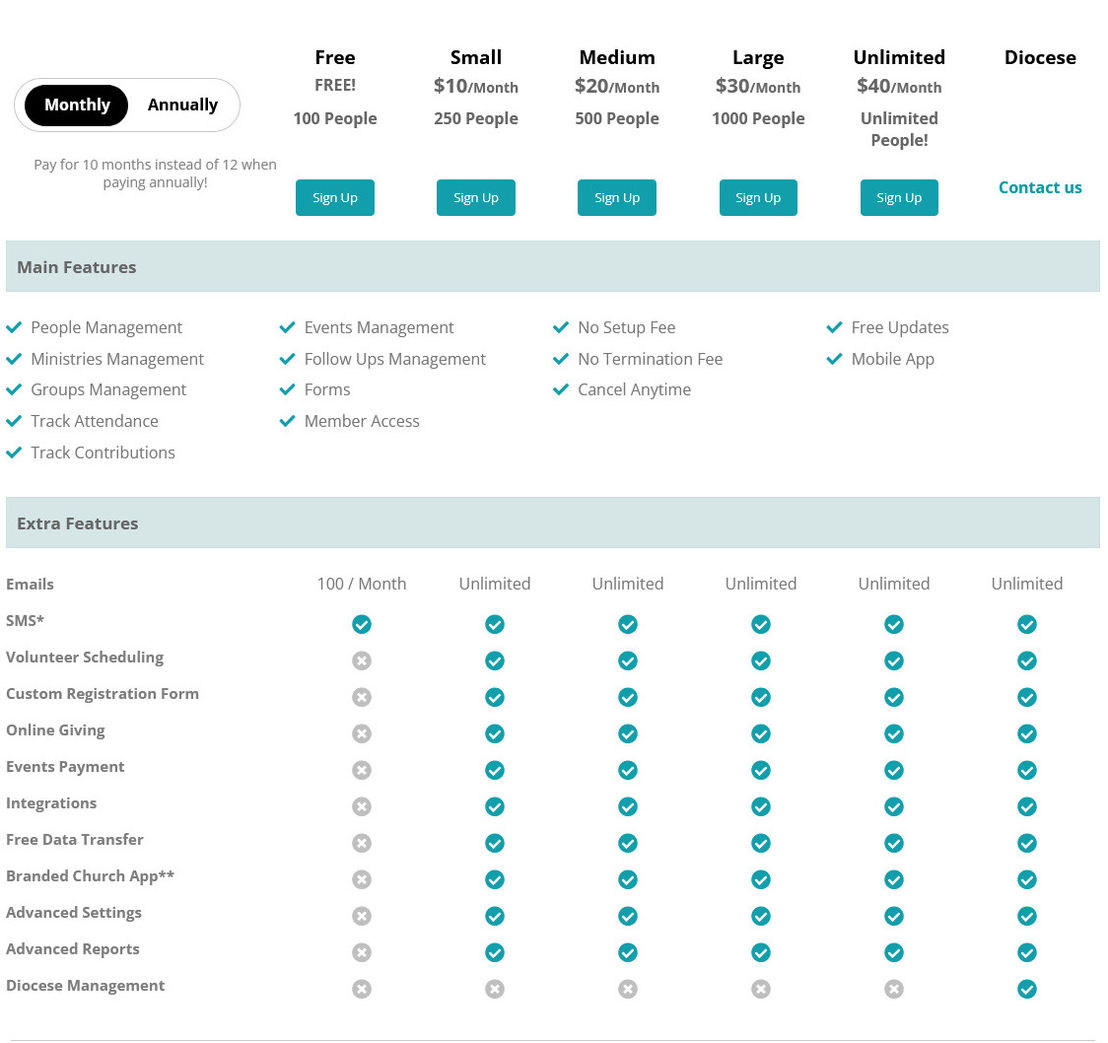Click checkmark beside Mobile App

pyautogui.click(x=835, y=359)
